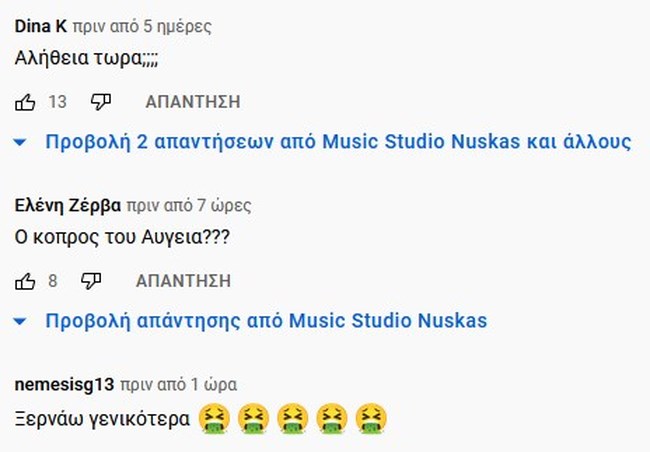Click the like count 8 on Ελένη Ζέρβα's comment

pyautogui.click(x=53, y=281)
